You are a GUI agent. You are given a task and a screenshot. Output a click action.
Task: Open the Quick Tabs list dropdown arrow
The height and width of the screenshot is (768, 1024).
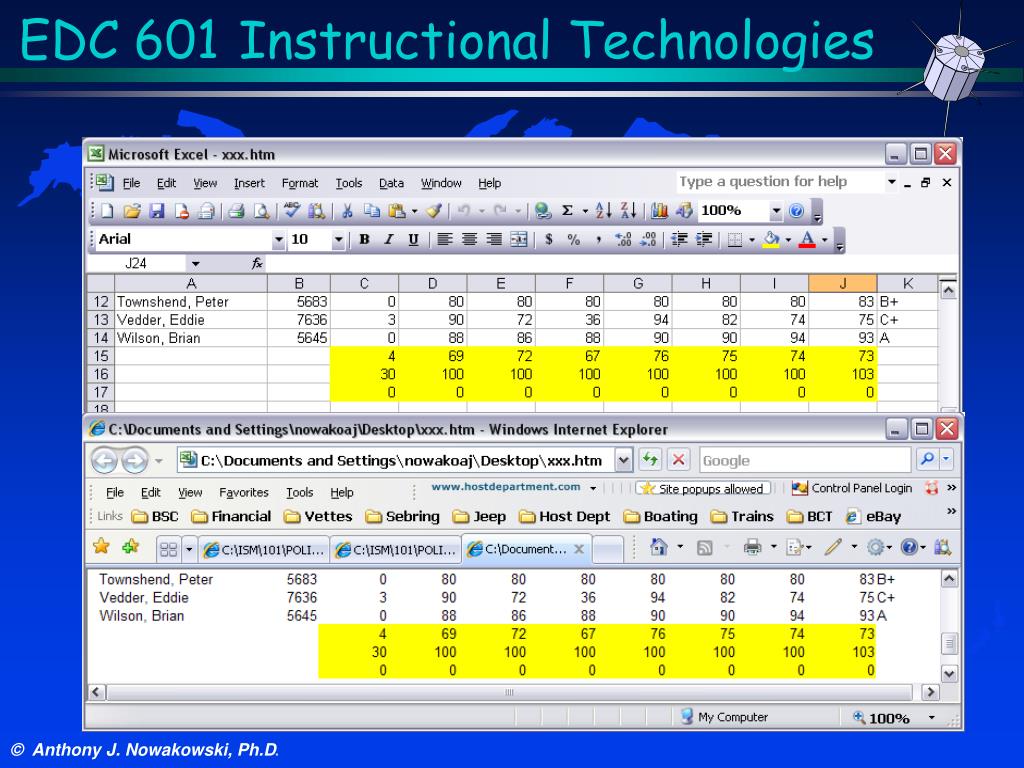click(189, 549)
